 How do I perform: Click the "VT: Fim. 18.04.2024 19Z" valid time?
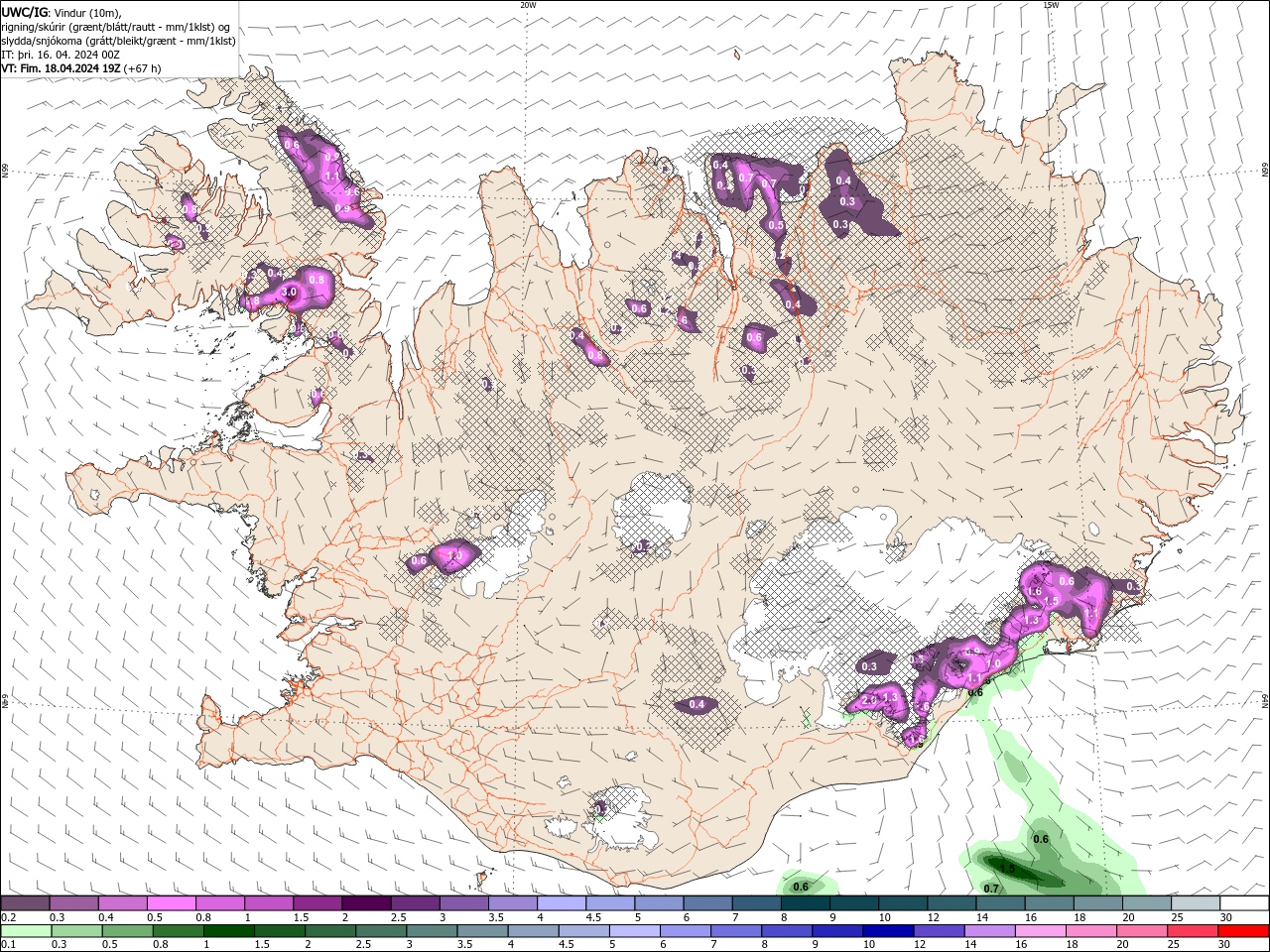[62, 68]
